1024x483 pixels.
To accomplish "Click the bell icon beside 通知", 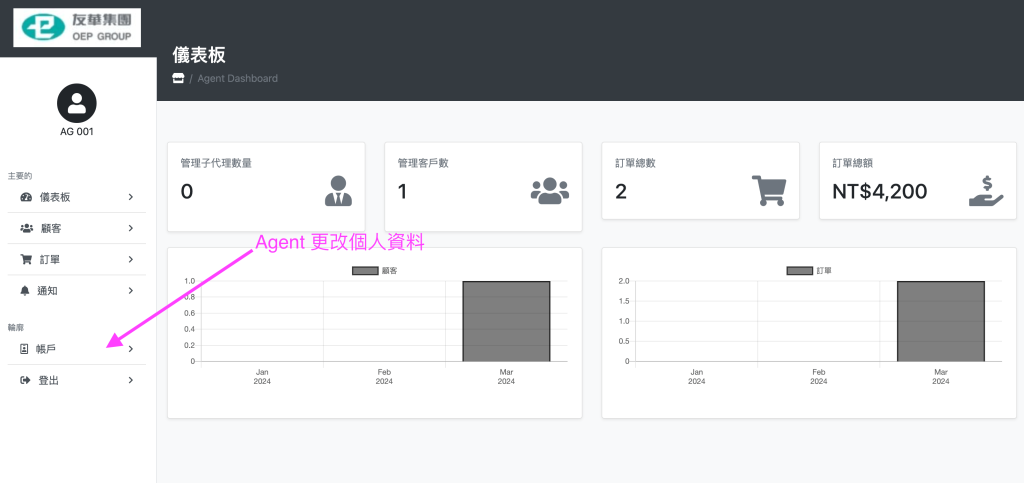I will pyautogui.click(x=26, y=290).
